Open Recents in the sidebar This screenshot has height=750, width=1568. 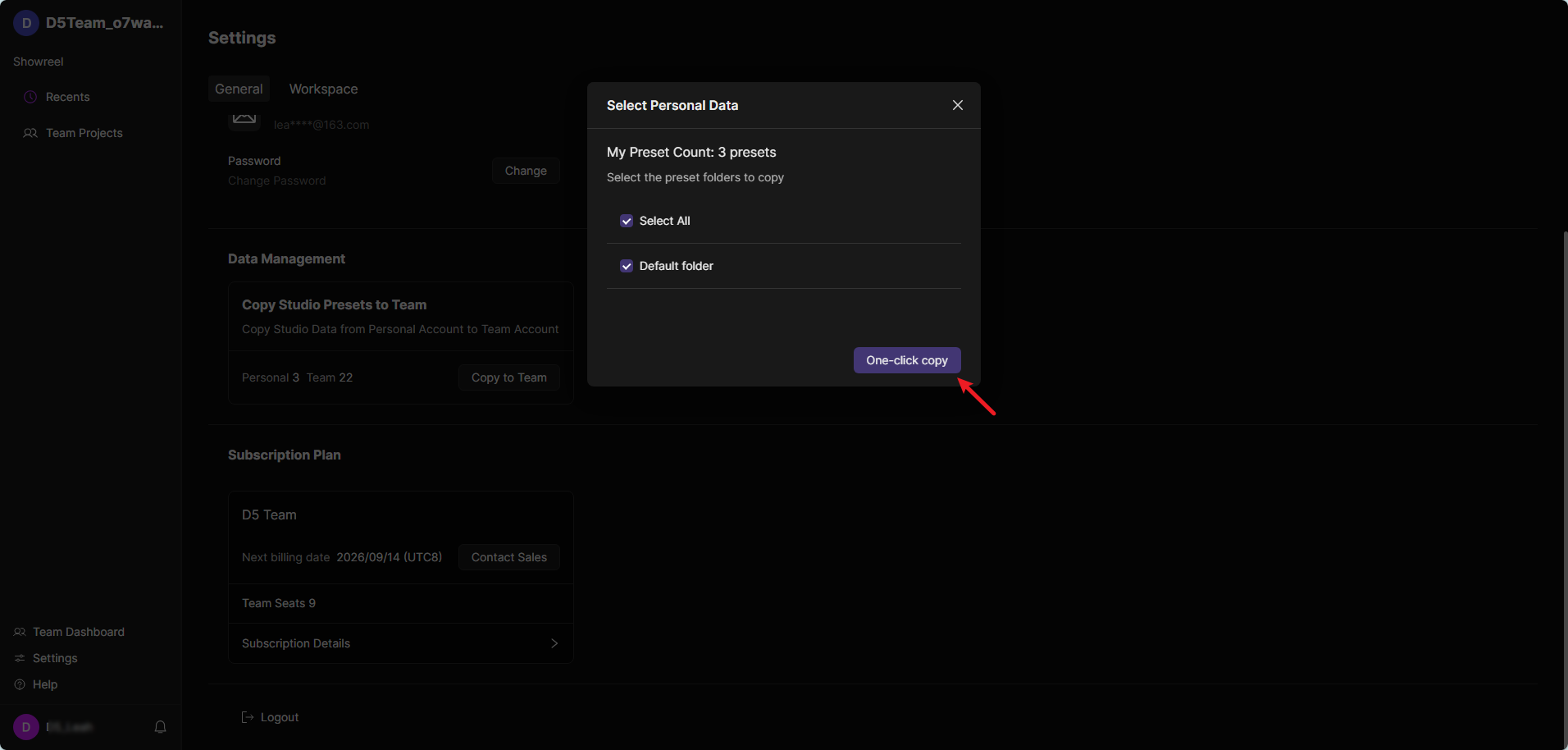click(68, 97)
